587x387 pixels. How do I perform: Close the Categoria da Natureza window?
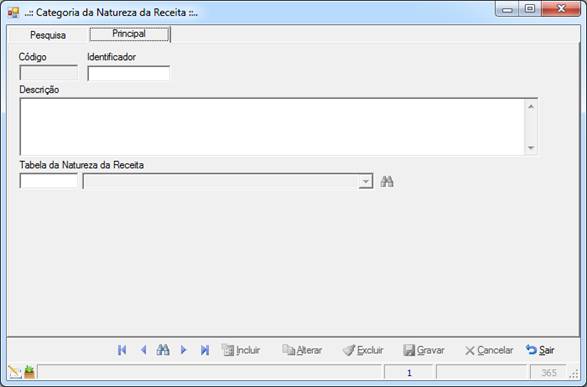(x=560, y=9)
